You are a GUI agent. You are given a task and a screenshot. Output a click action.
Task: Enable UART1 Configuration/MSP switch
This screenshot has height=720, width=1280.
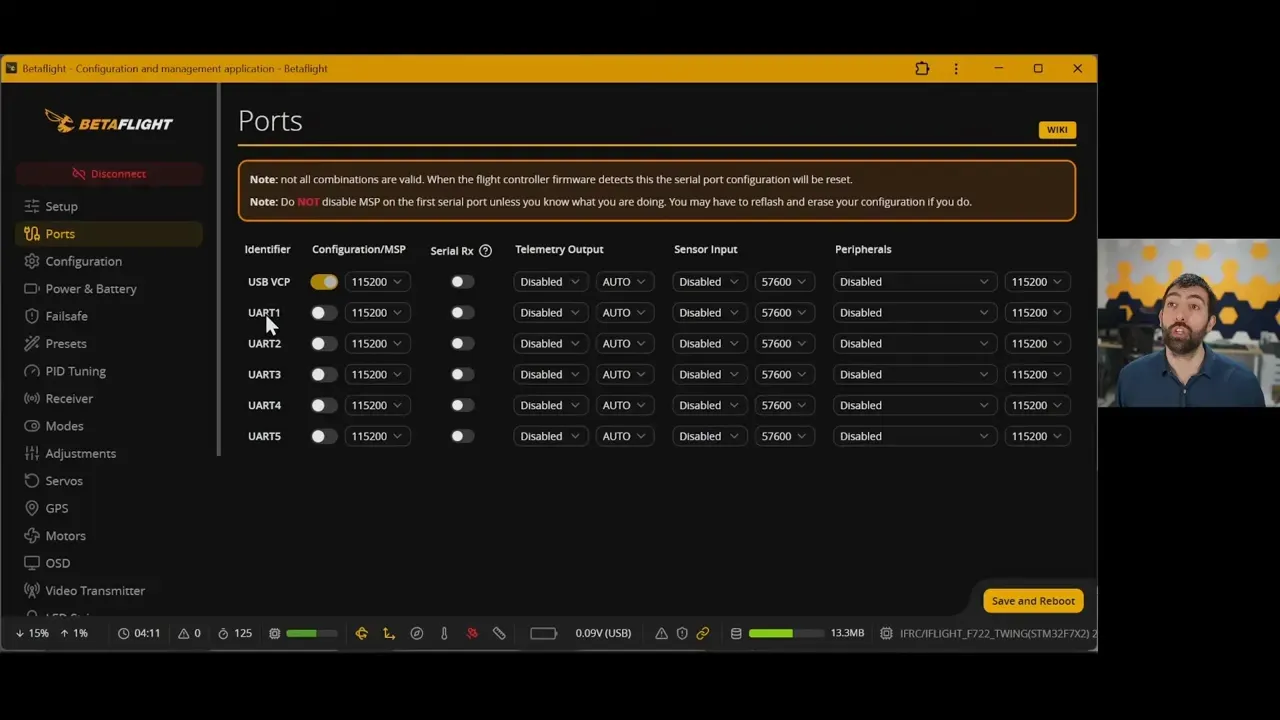[x=324, y=313]
